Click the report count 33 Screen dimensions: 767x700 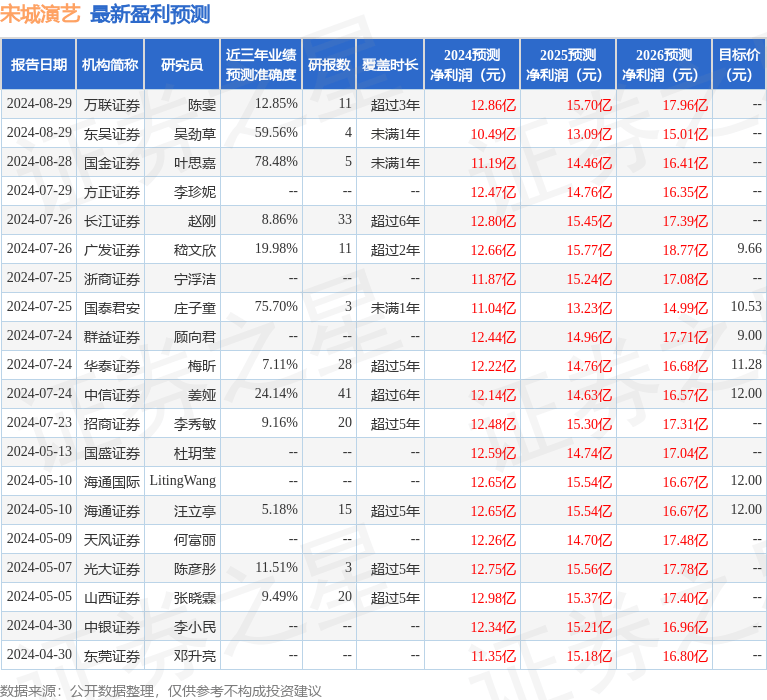tap(345, 219)
